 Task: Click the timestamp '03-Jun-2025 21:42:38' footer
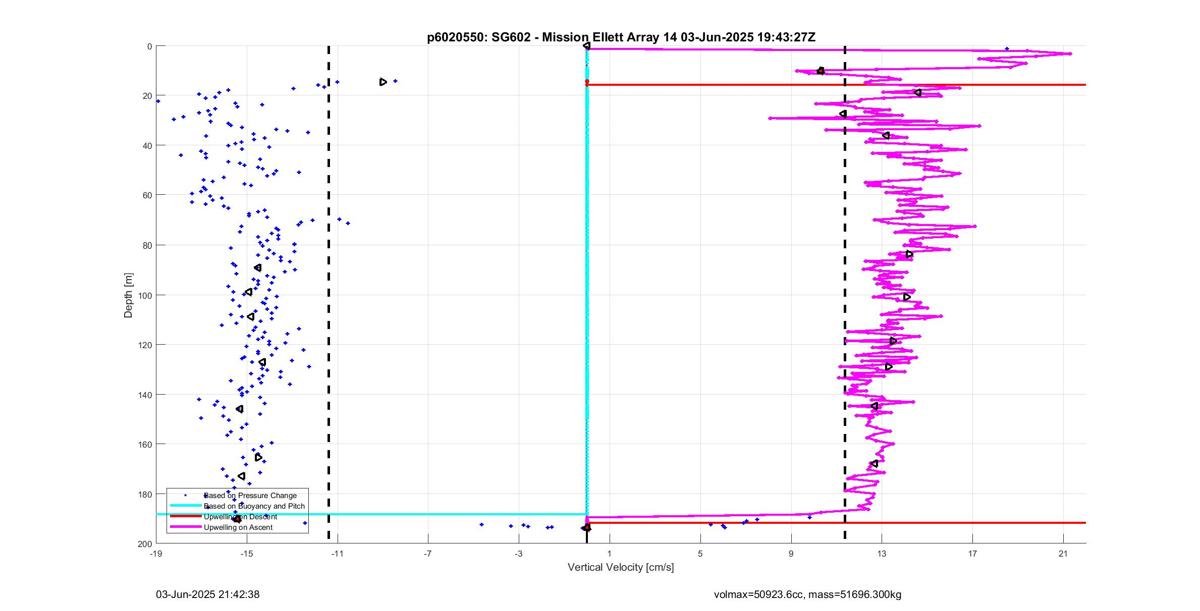208,594
